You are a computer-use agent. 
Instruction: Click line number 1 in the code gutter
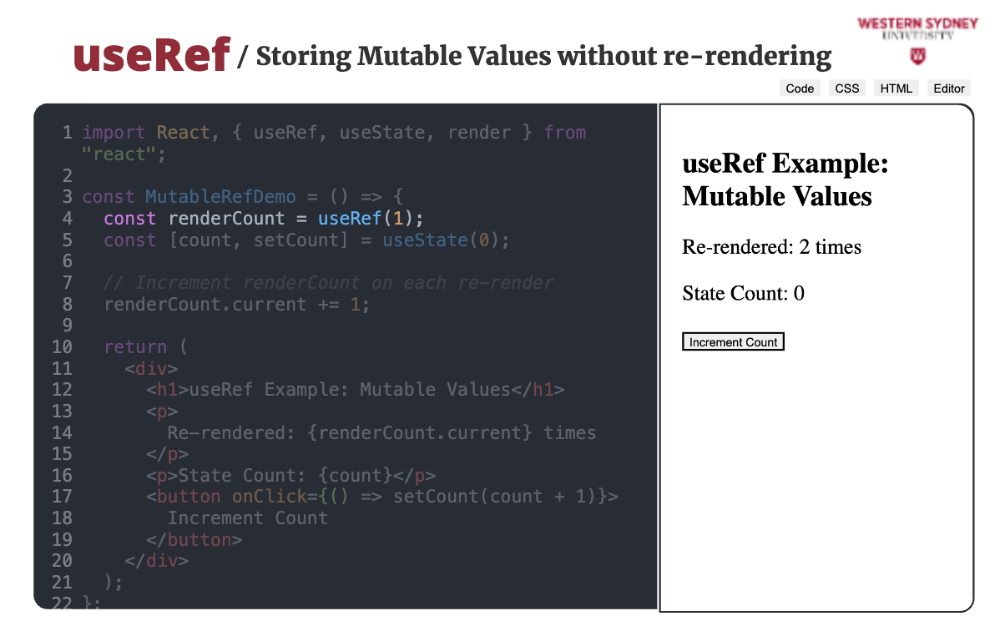(x=67, y=133)
